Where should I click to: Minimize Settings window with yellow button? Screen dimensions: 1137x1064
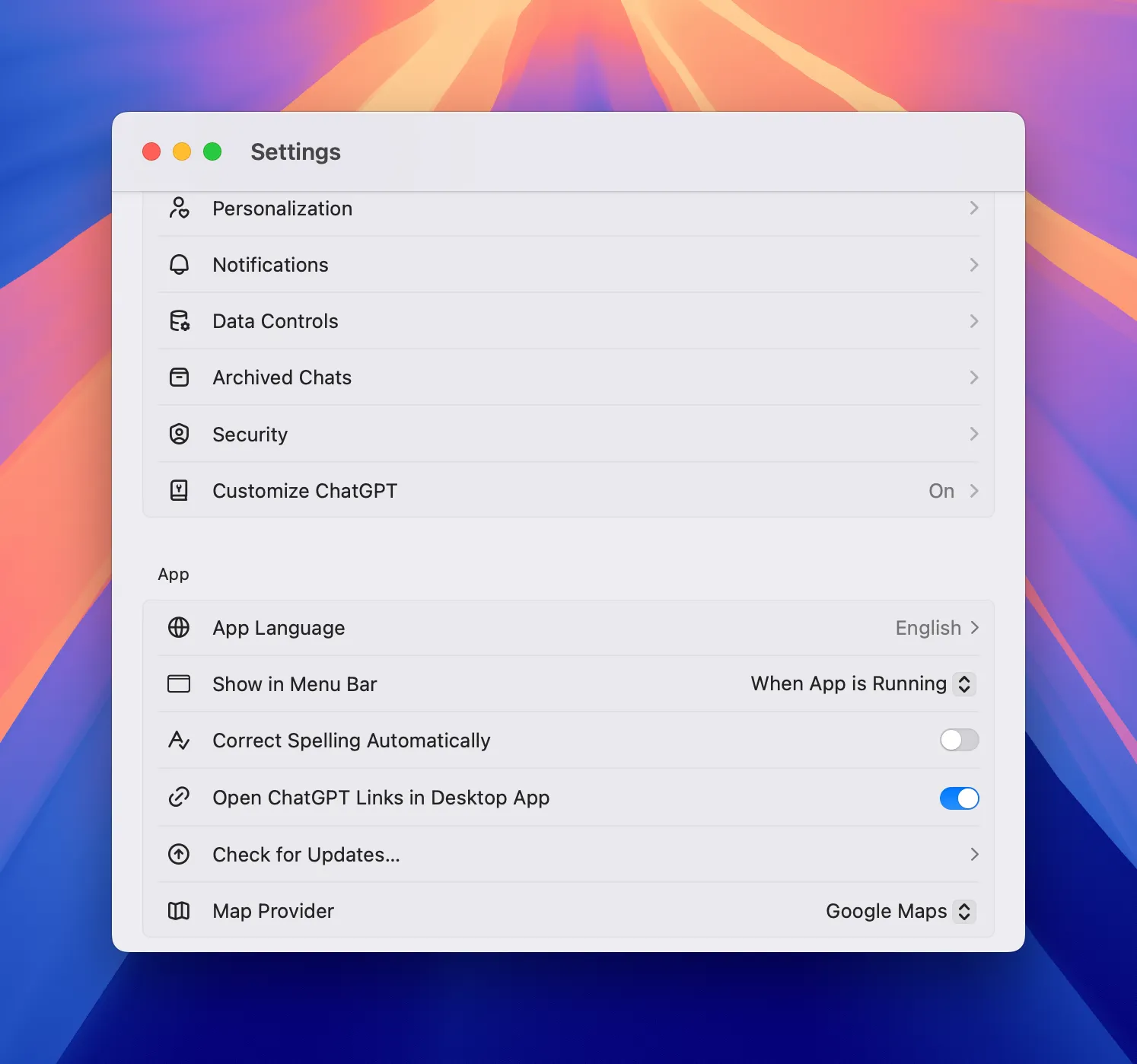click(182, 151)
